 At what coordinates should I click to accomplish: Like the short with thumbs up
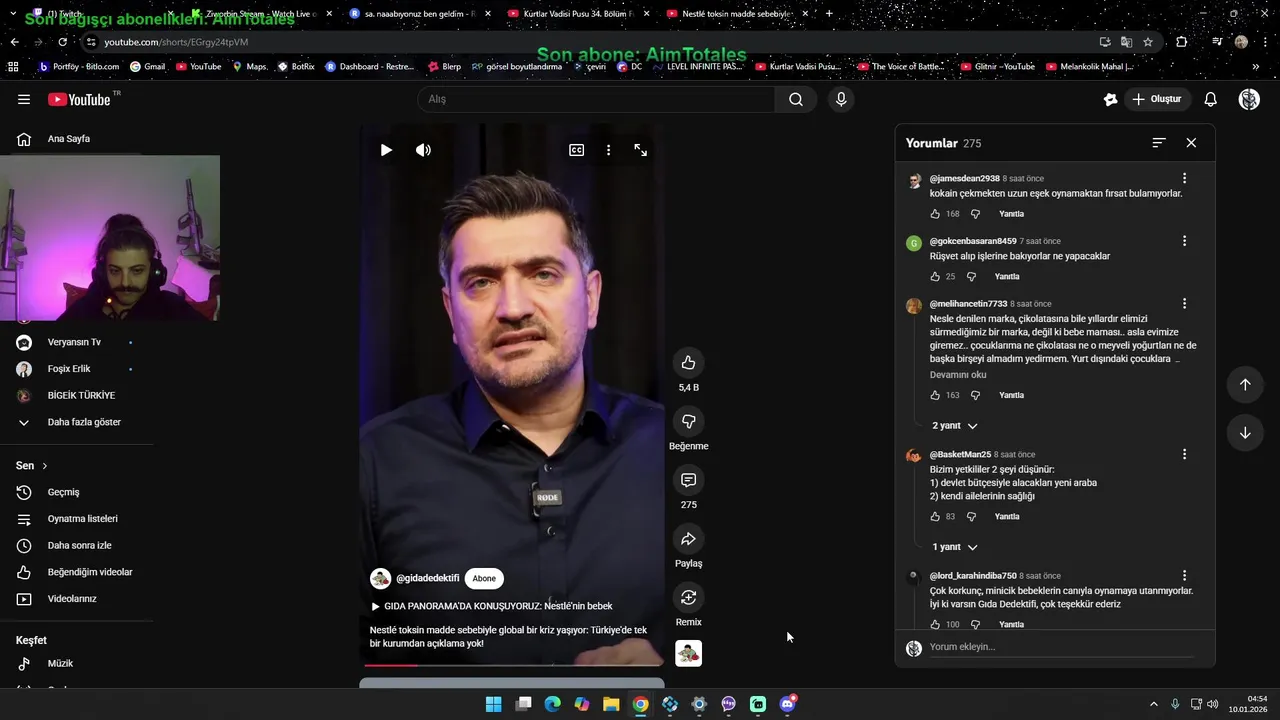[688, 362]
